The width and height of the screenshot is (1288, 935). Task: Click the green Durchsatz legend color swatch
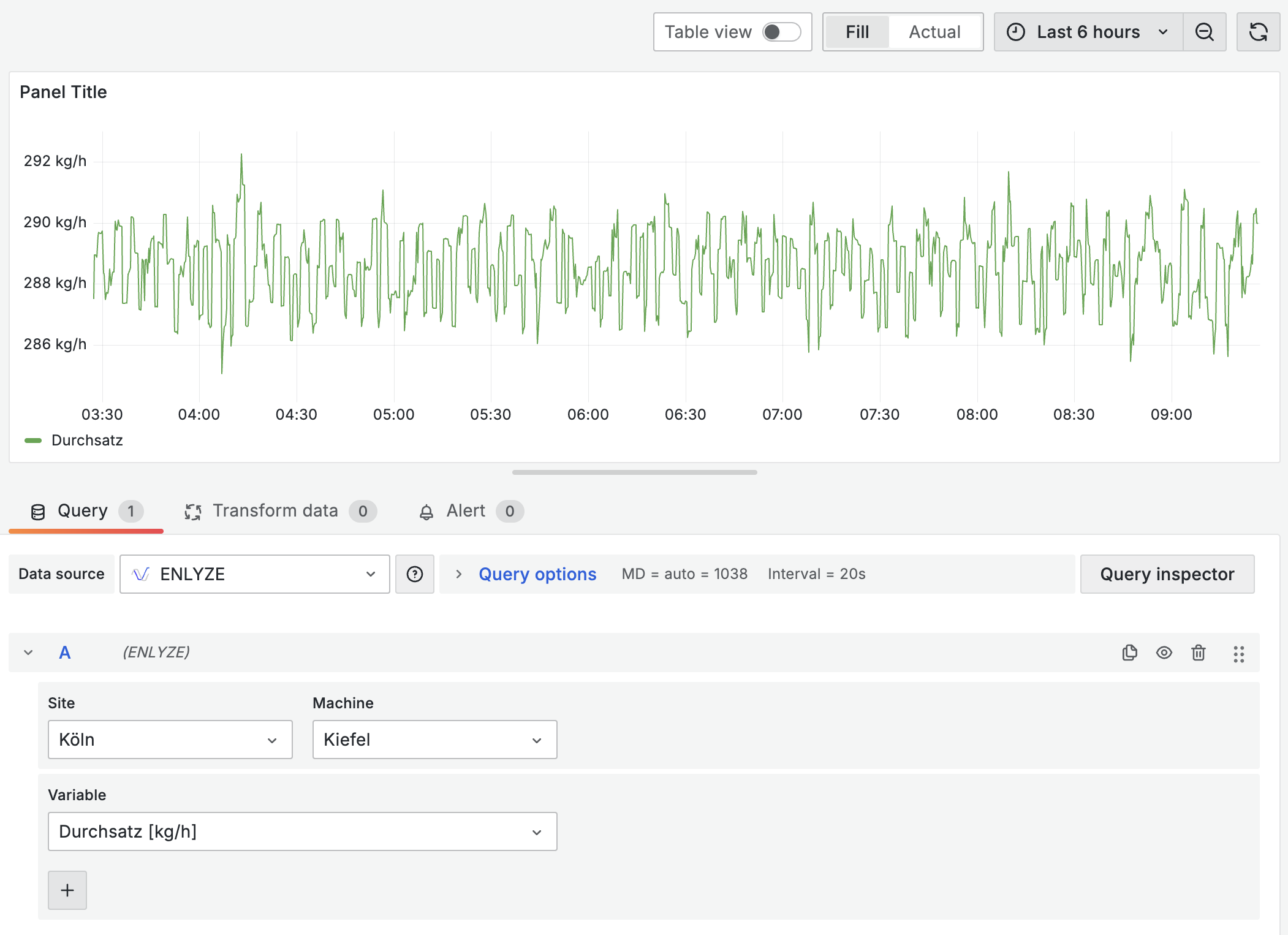coord(32,441)
